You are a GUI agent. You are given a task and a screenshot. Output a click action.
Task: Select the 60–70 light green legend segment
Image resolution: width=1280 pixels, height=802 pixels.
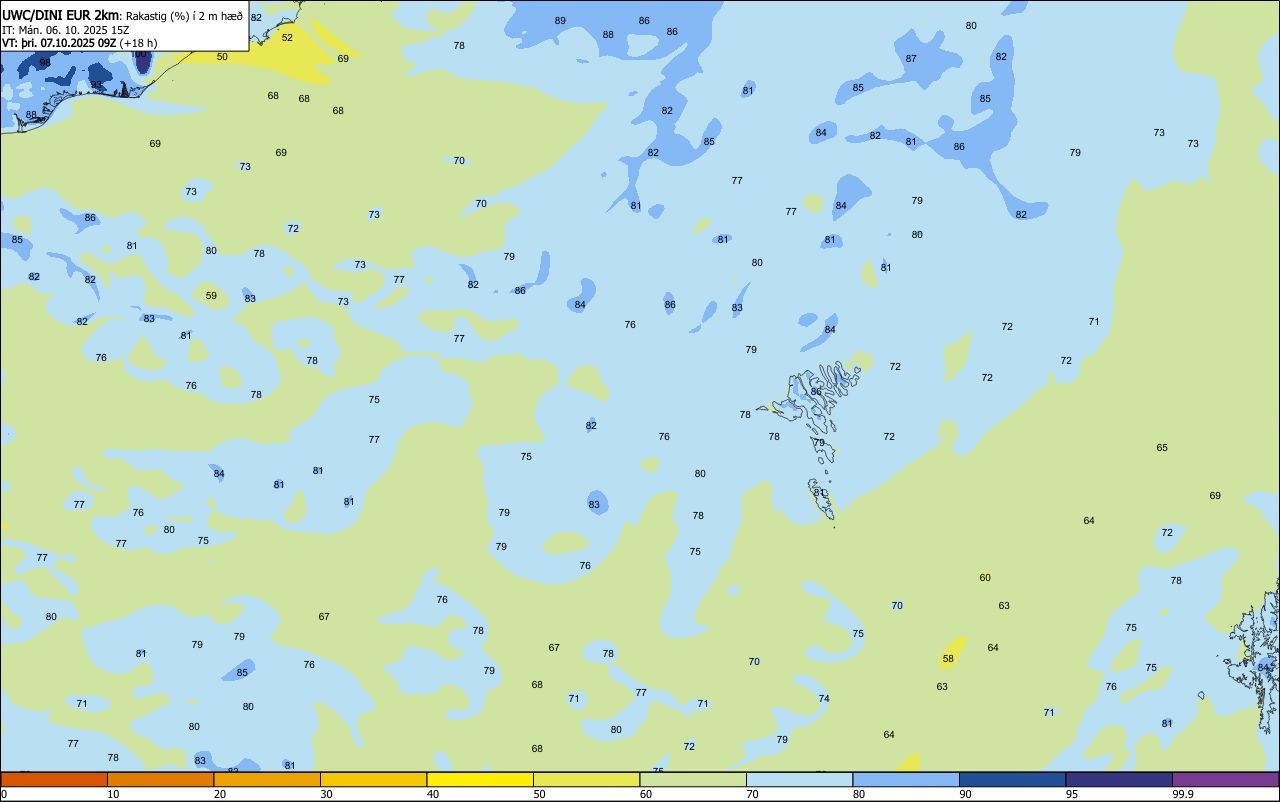pos(693,779)
